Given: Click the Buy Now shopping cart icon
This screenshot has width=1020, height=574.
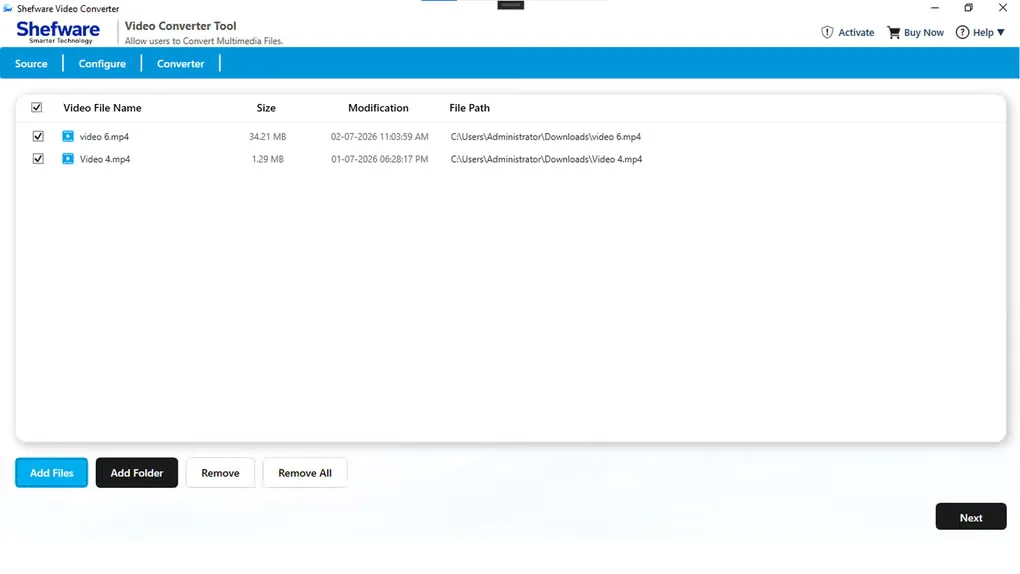Looking at the screenshot, I should coord(894,33).
